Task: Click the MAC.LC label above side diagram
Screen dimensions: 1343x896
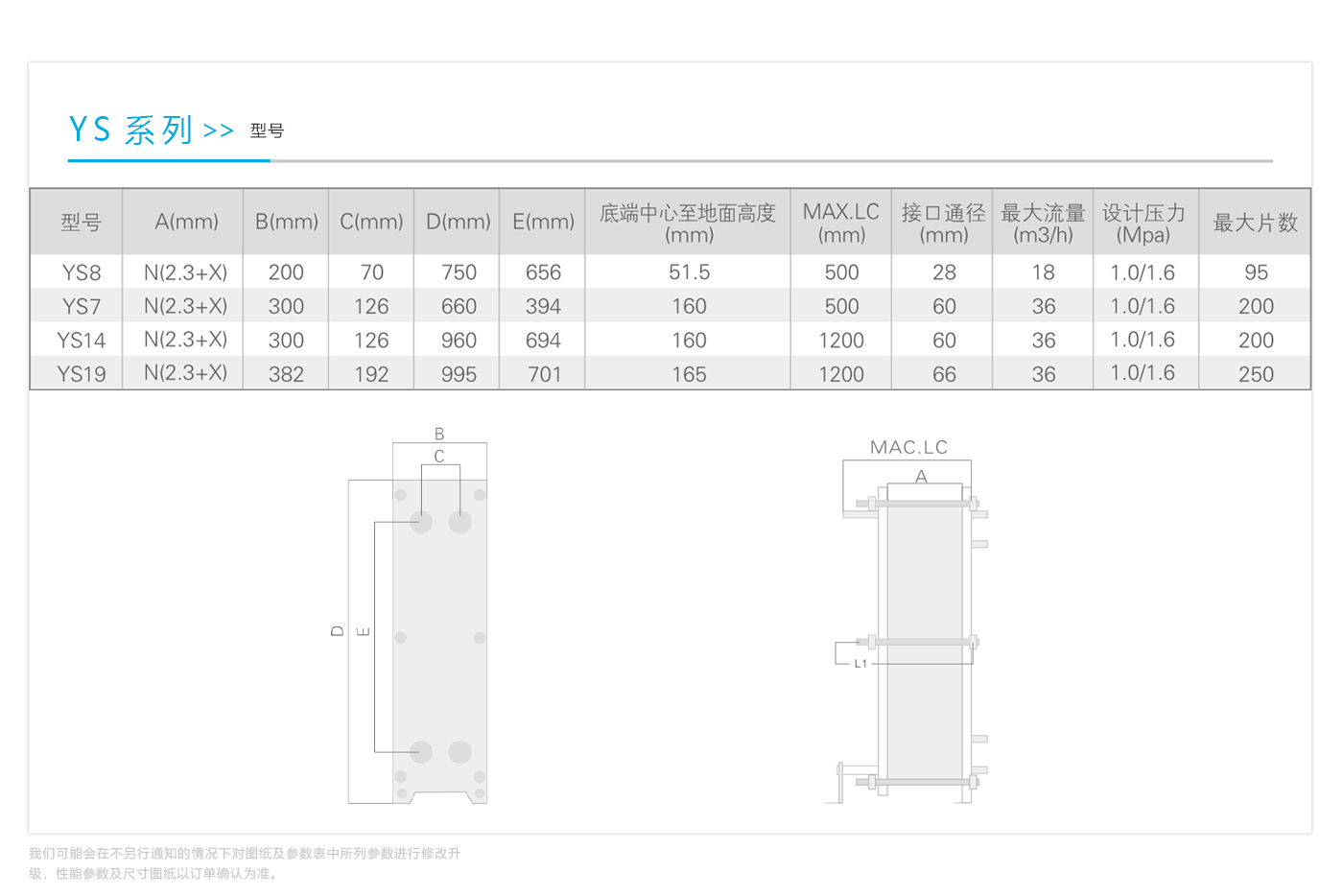Action: [908, 447]
